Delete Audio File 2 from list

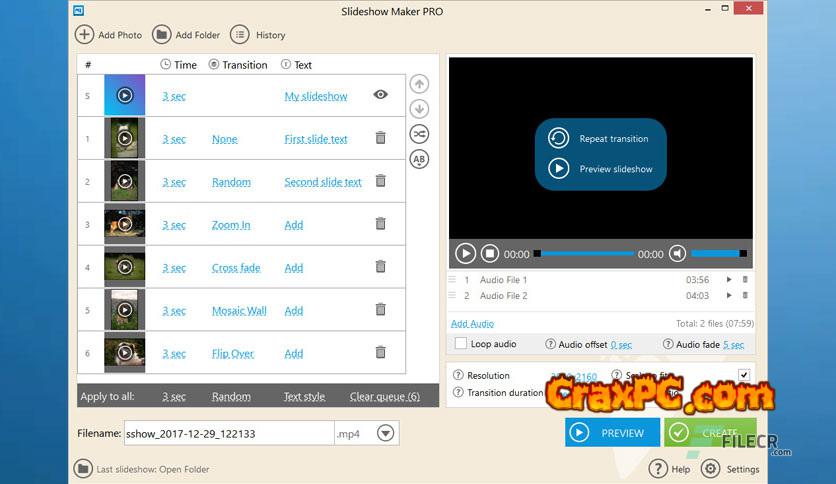click(x=745, y=295)
